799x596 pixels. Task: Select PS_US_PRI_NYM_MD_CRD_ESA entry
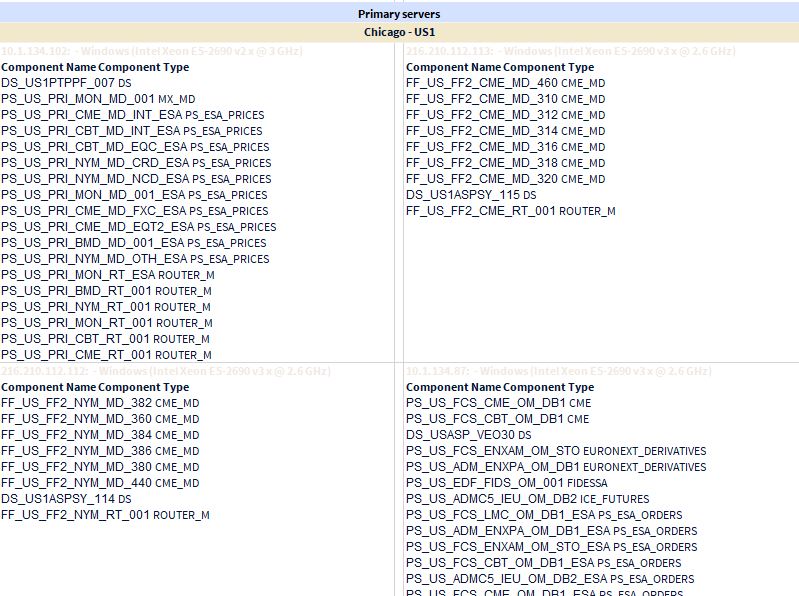[x=136, y=163]
